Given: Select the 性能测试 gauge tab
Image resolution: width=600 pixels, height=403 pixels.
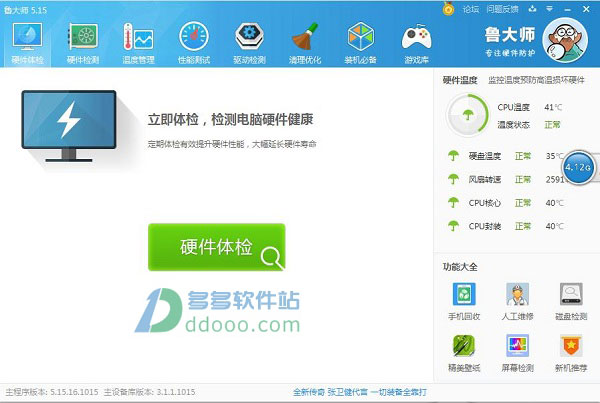Looking at the screenshot, I should tap(194, 43).
